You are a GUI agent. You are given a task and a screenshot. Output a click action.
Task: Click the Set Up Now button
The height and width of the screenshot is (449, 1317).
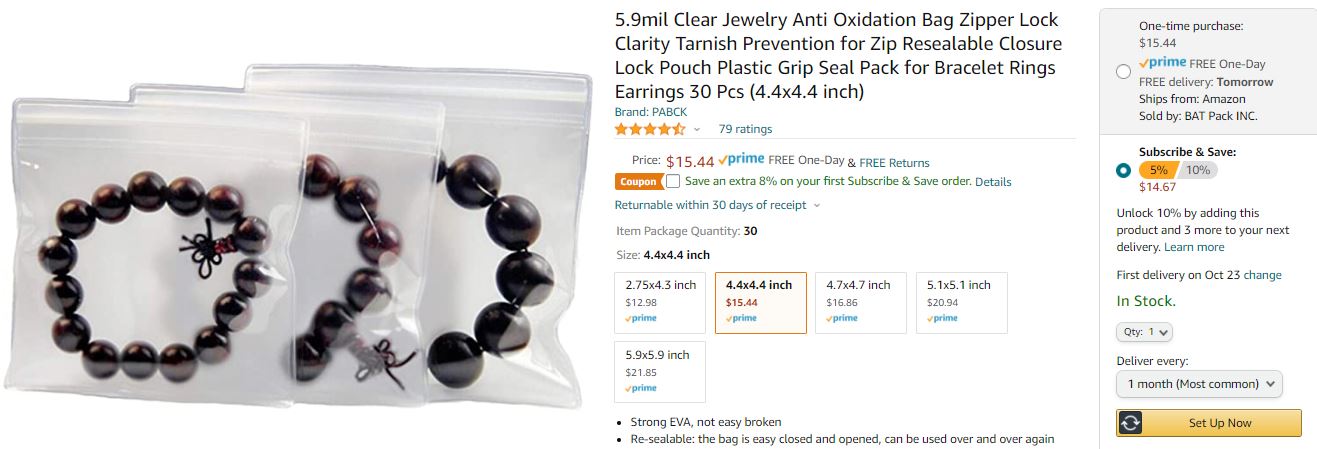[x=1209, y=423]
